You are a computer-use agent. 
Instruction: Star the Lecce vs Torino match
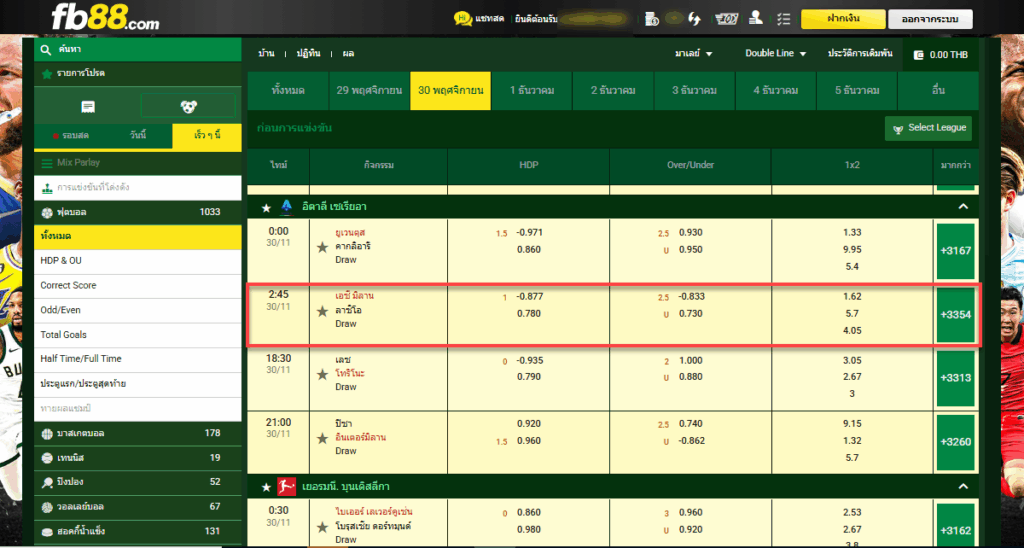[x=322, y=374]
